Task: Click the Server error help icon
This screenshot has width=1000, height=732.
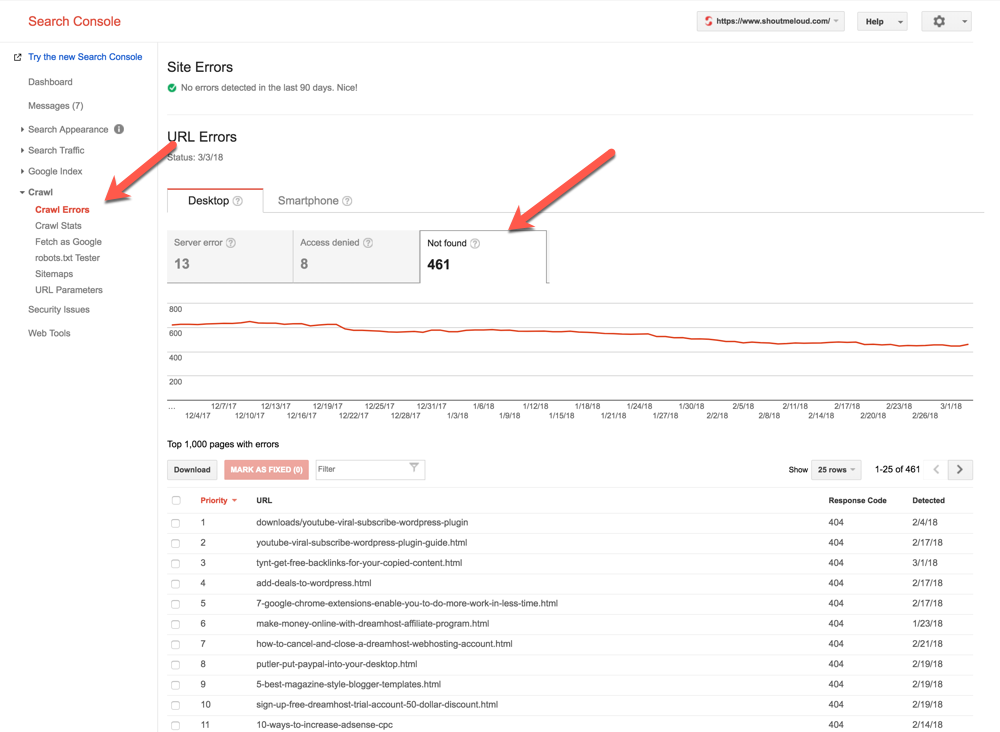Action: pyautogui.click(x=231, y=243)
